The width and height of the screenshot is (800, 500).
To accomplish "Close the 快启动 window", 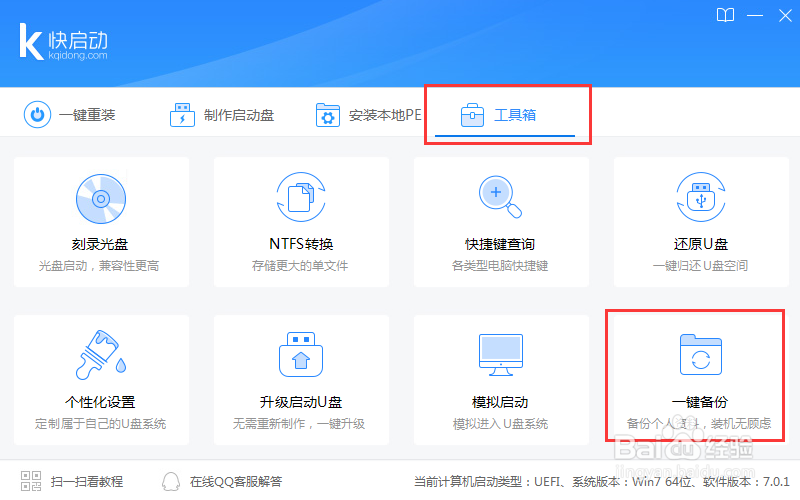I will (x=785, y=16).
